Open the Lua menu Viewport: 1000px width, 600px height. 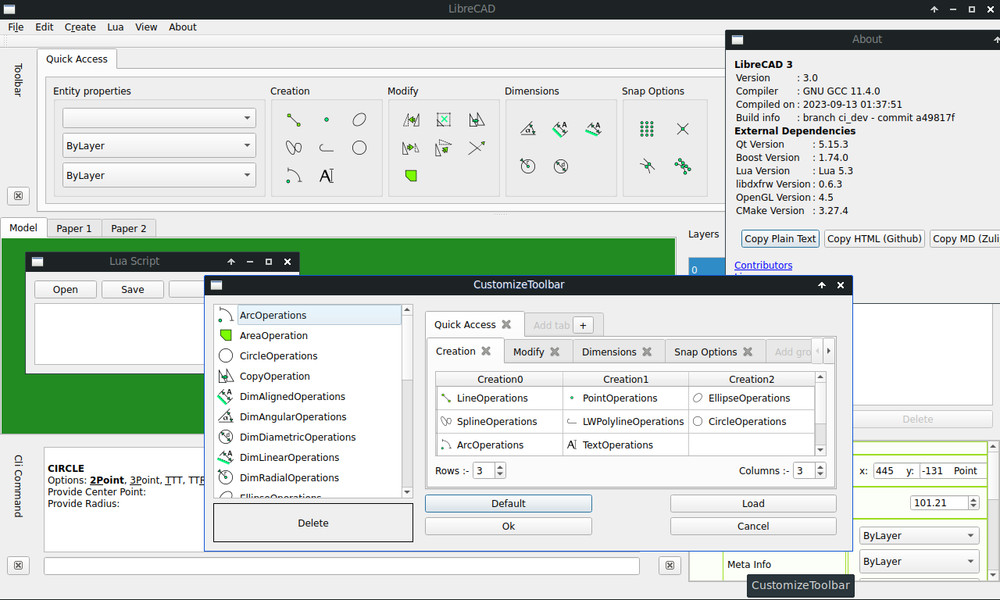click(x=115, y=27)
